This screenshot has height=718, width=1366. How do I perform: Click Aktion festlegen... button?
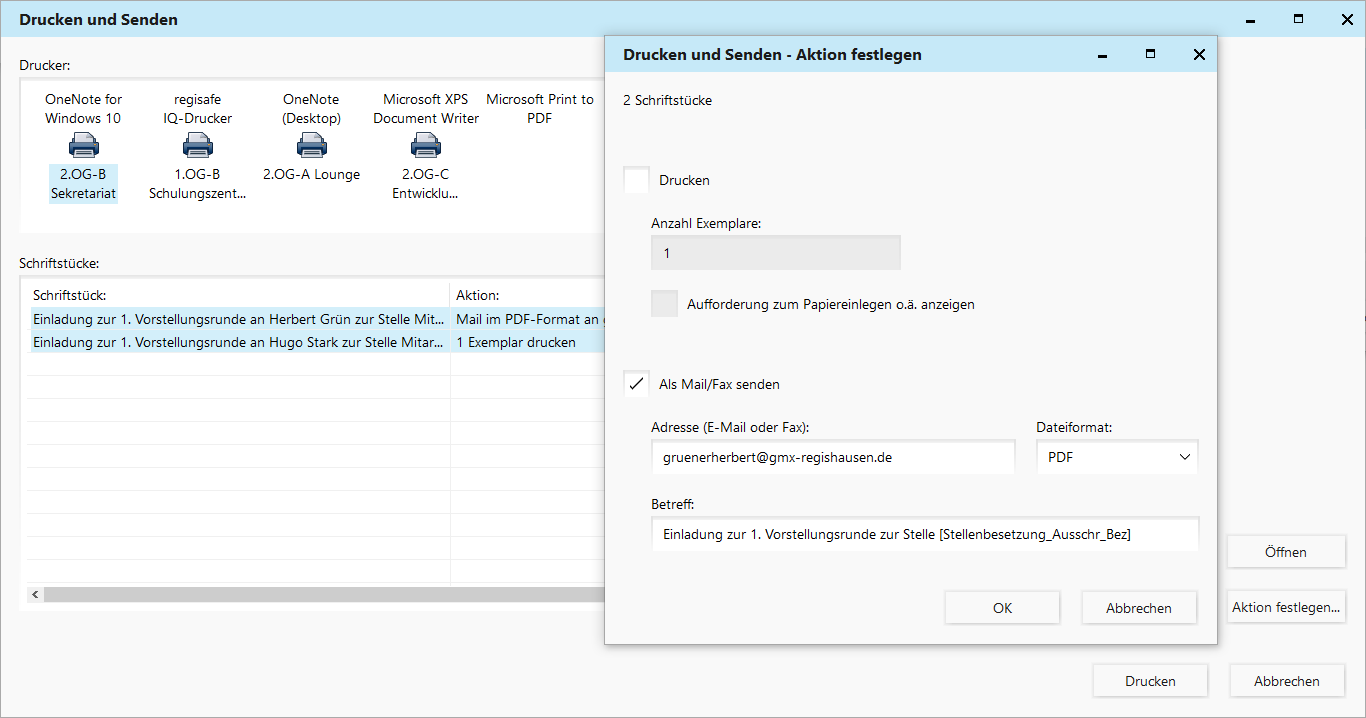[x=1285, y=607]
